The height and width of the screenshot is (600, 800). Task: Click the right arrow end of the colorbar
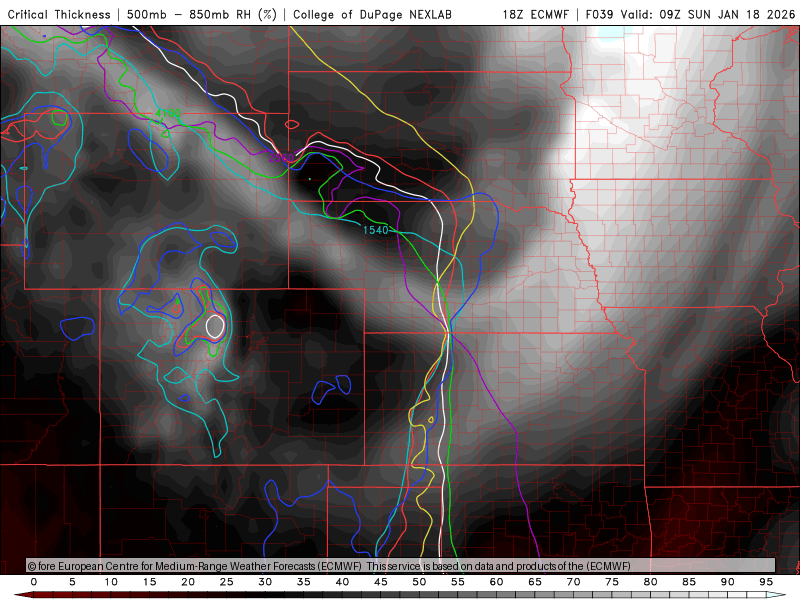click(778, 595)
